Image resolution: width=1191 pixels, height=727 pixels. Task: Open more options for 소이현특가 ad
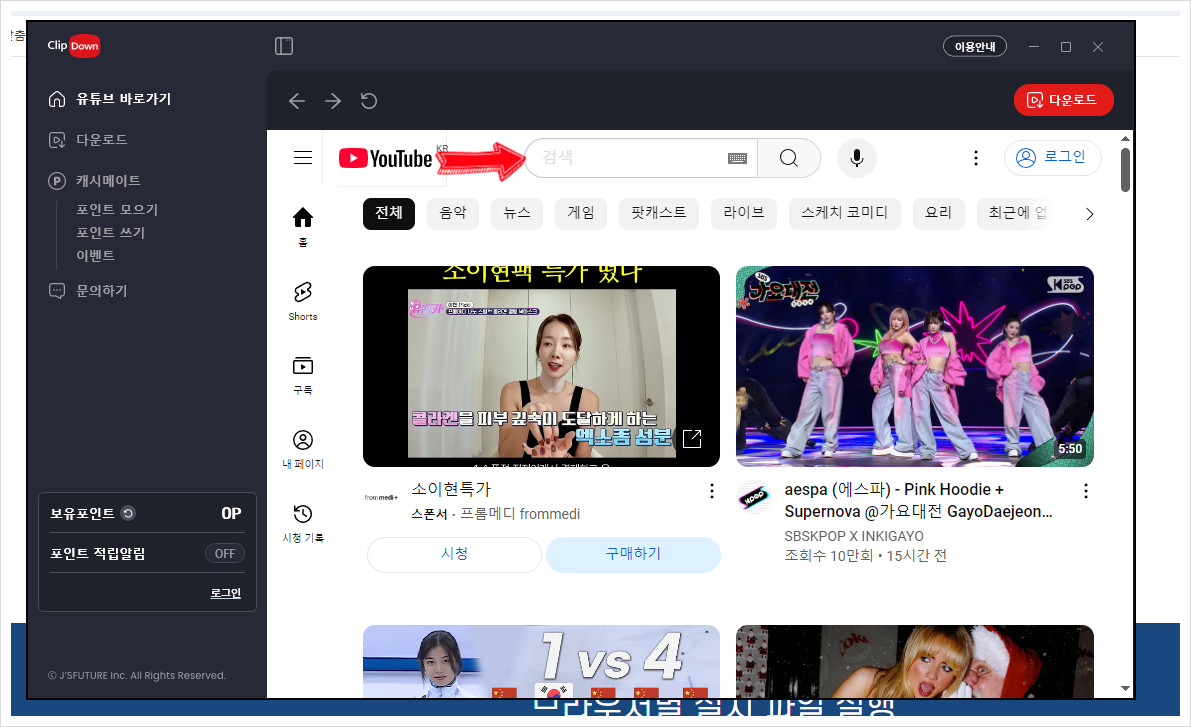point(712,492)
